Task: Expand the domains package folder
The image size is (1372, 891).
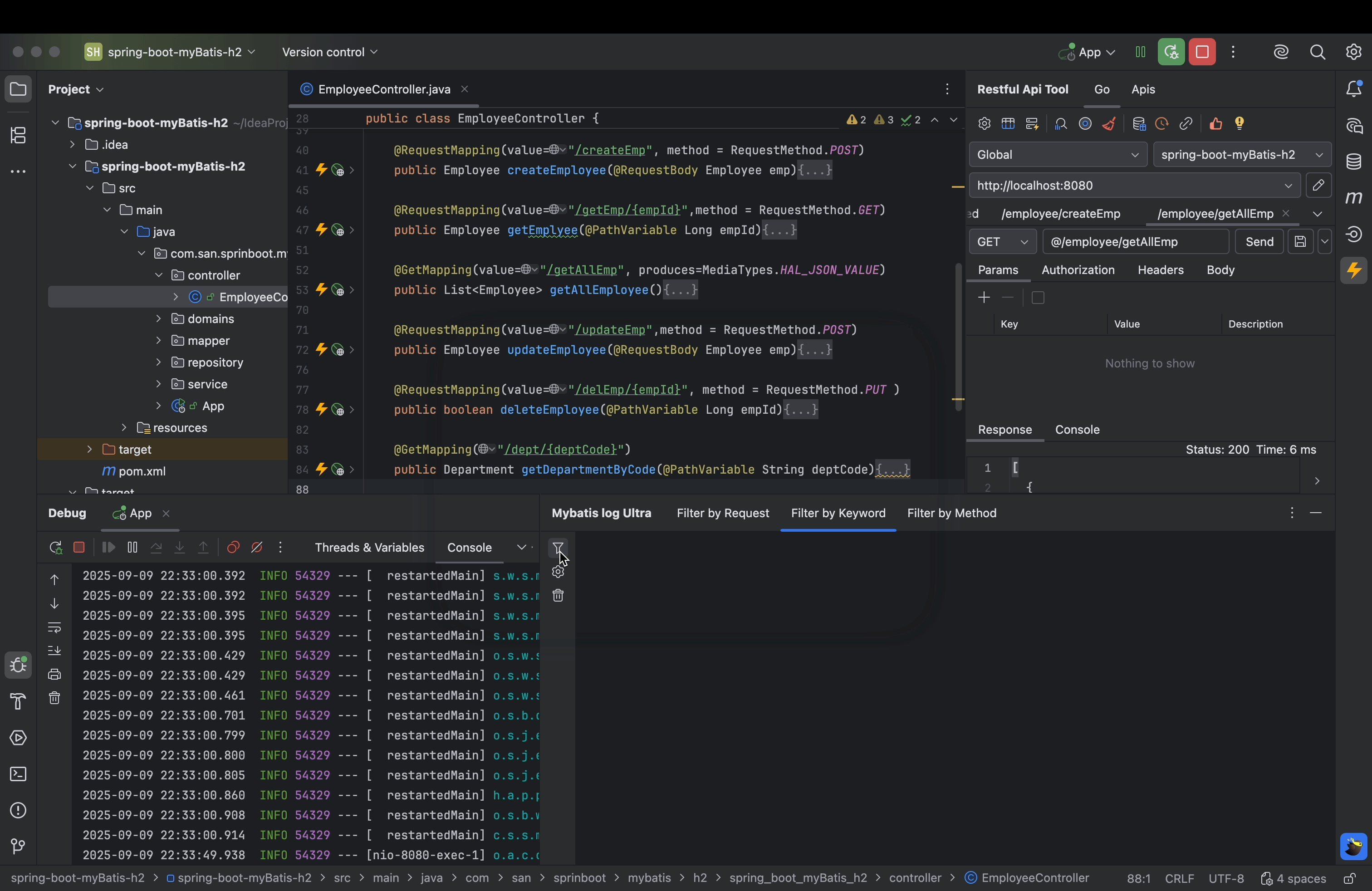Action: tap(158, 319)
